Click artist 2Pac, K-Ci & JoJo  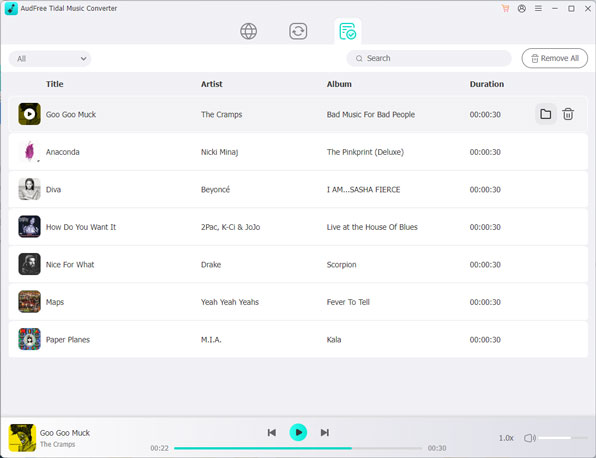[230, 227]
